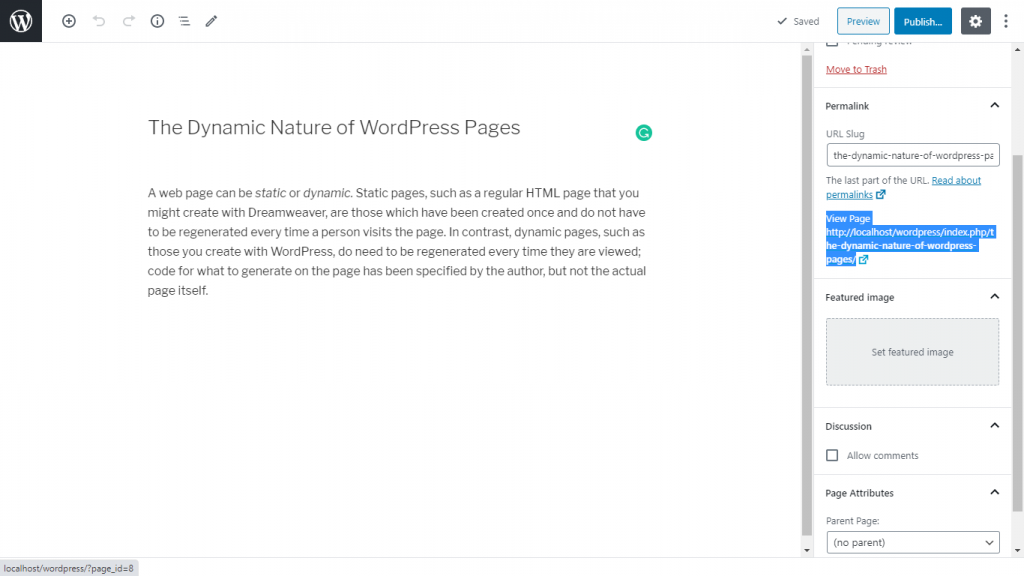
Task: Click the Preview button
Action: click(863, 21)
